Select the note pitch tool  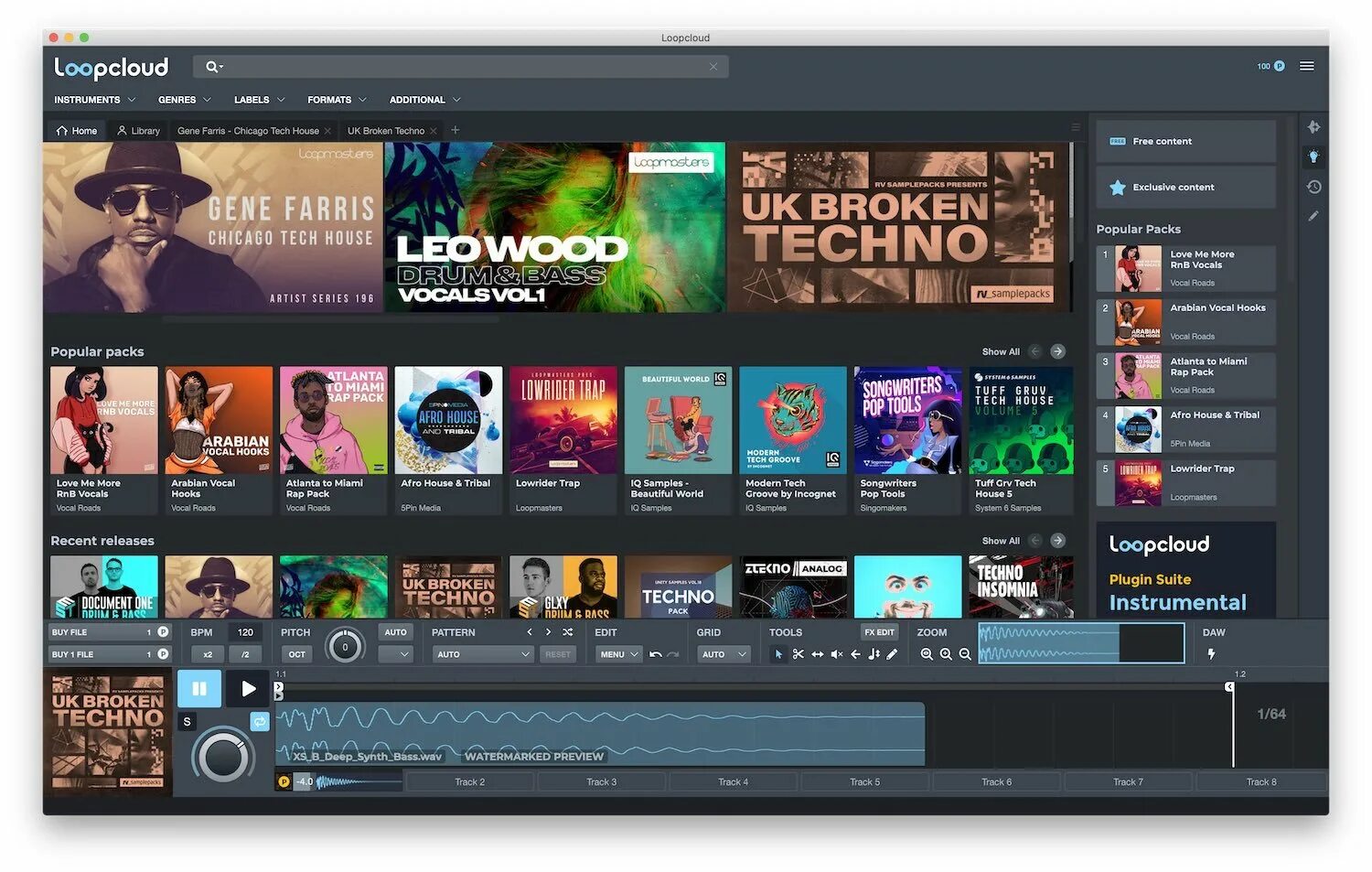874,654
